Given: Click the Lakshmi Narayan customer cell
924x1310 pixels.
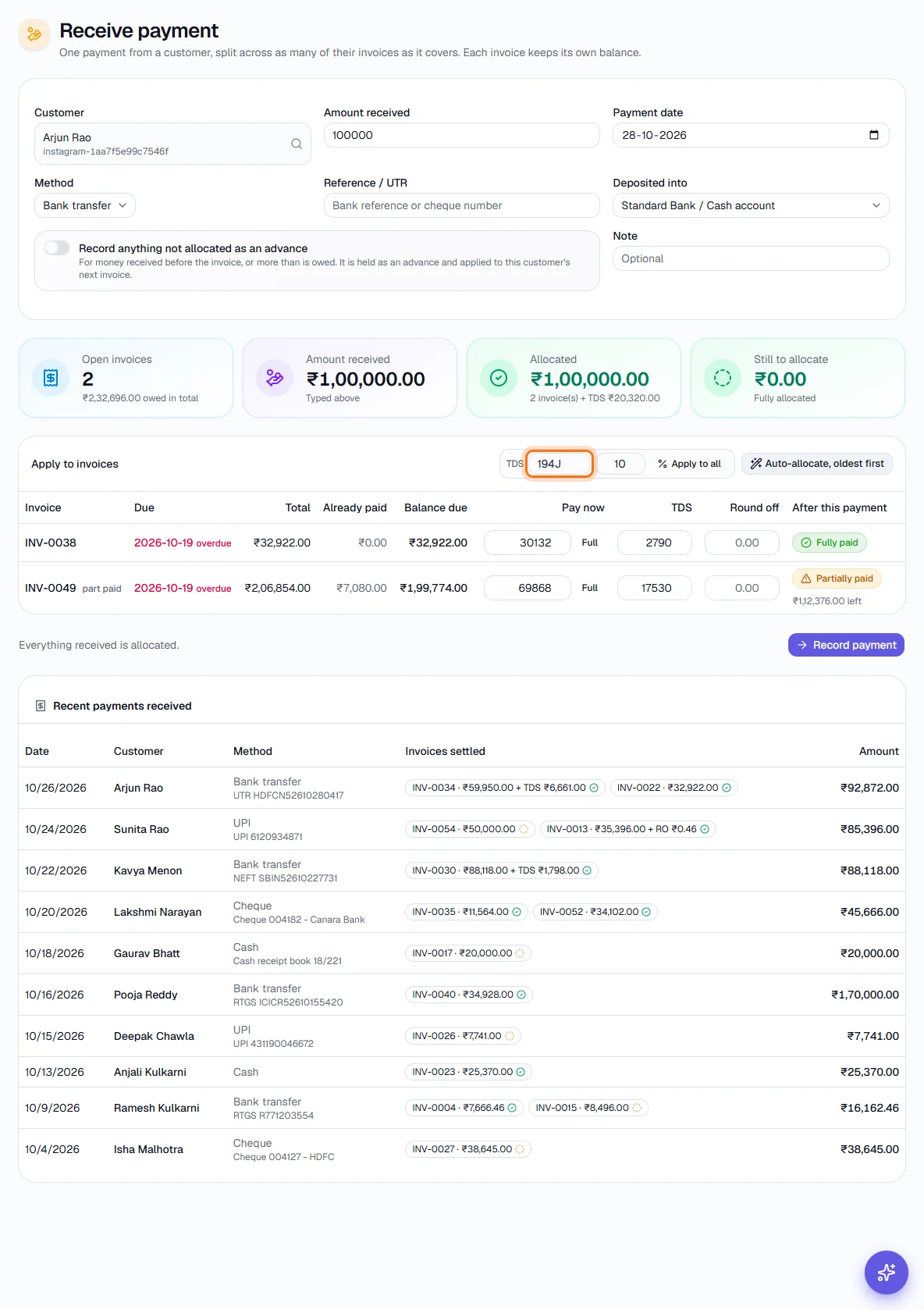Looking at the screenshot, I should point(158,912).
